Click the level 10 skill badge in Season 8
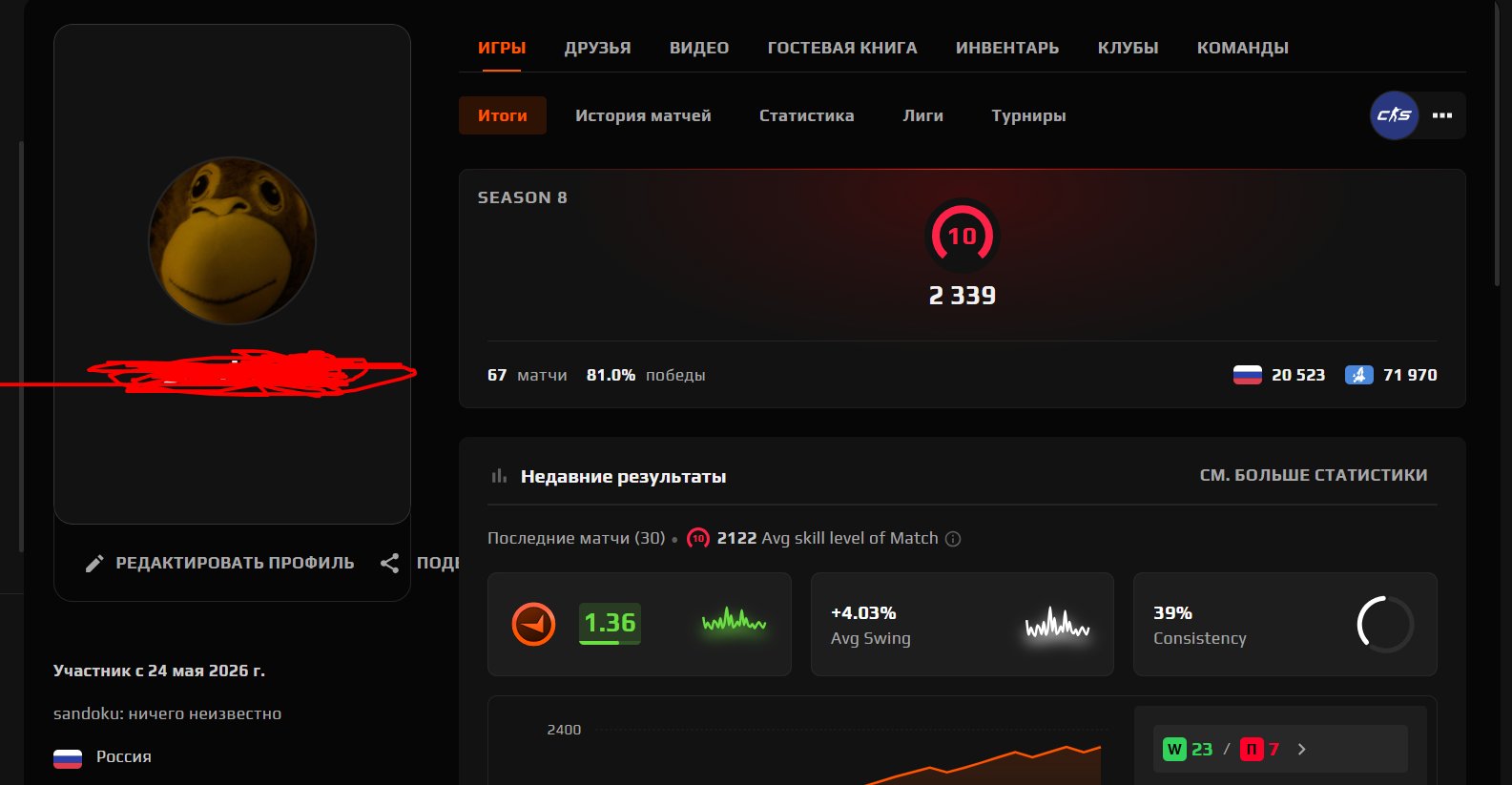This screenshot has height=785, width=1512. tap(962, 236)
